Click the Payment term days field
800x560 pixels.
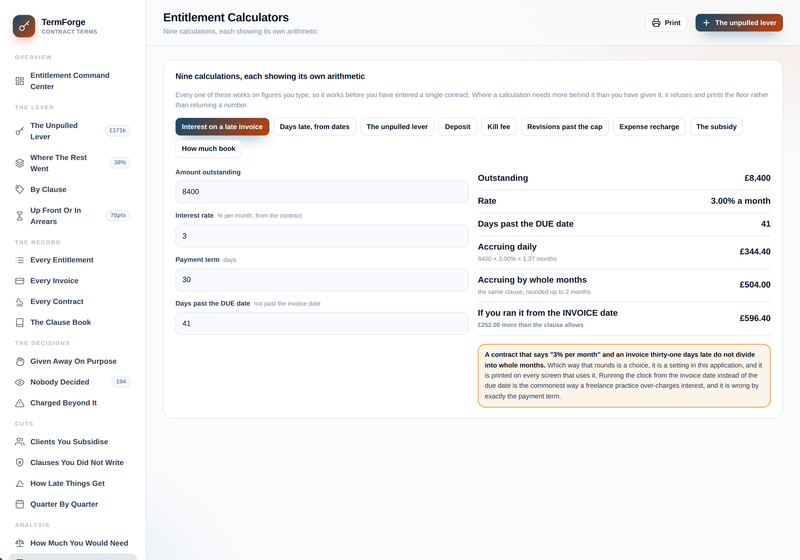coord(321,280)
